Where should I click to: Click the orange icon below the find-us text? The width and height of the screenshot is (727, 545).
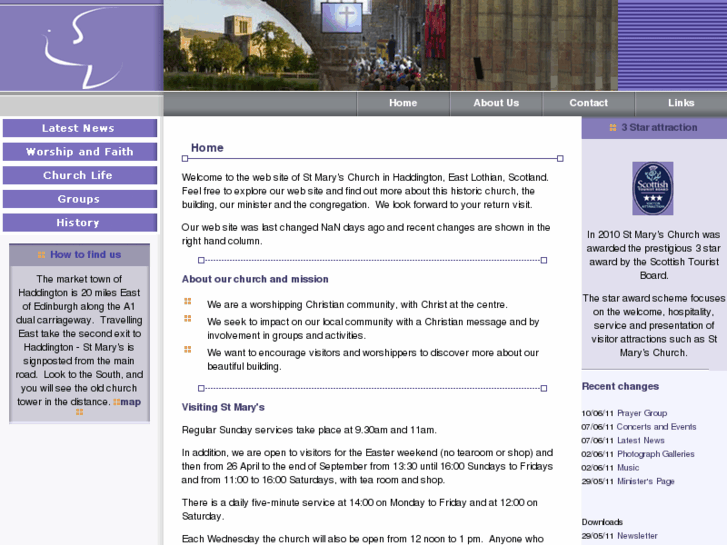click(x=79, y=412)
